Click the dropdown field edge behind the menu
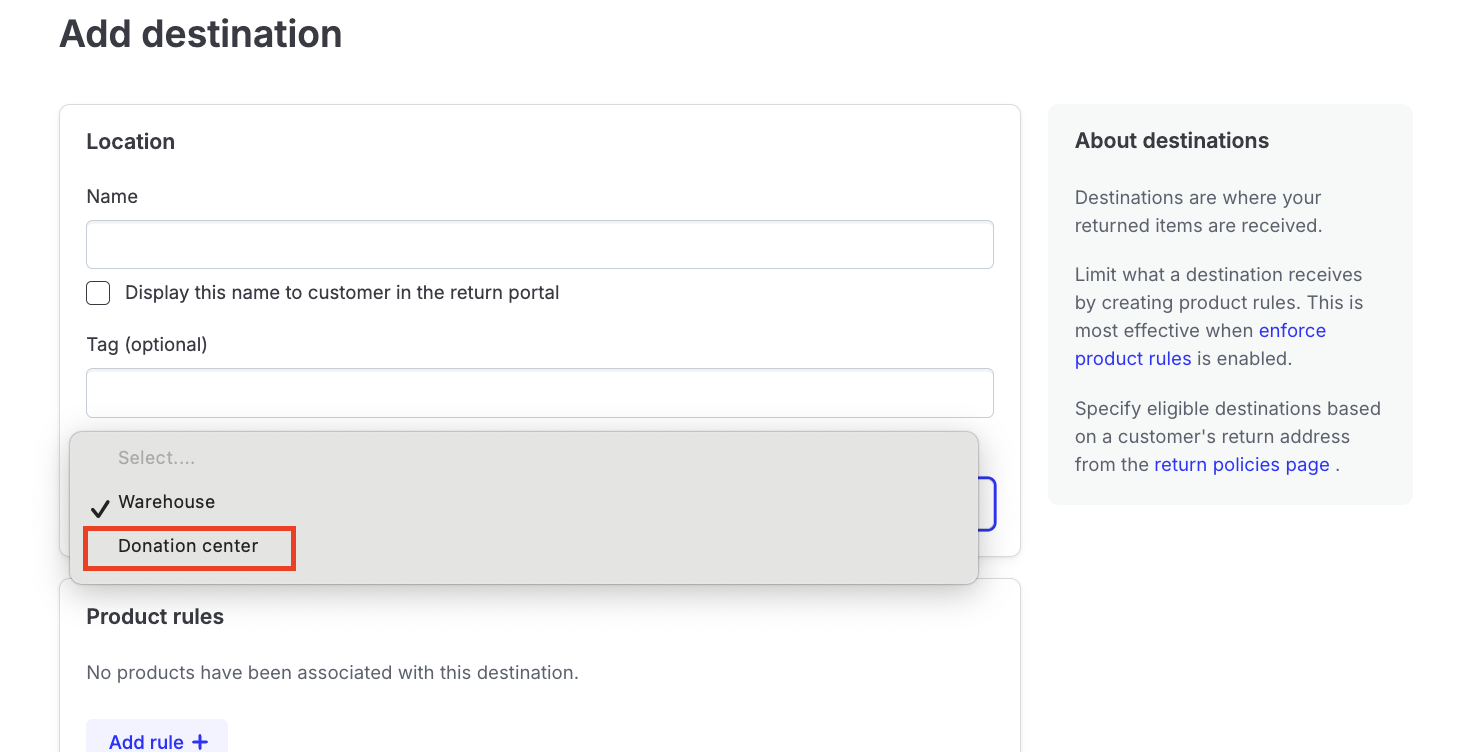The width and height of the screenshot is (1476, 752). tap(987, 503)
